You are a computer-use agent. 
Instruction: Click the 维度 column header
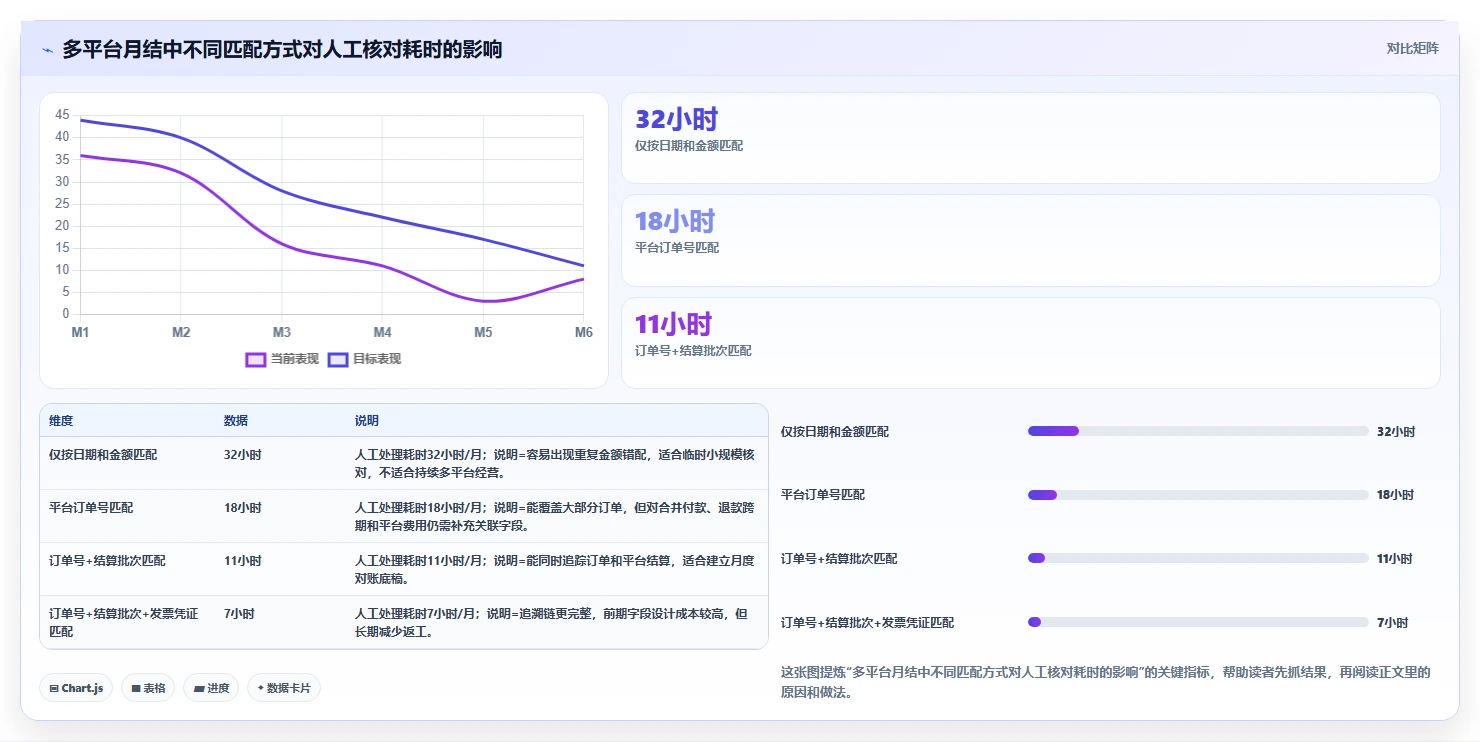[61, 421]
